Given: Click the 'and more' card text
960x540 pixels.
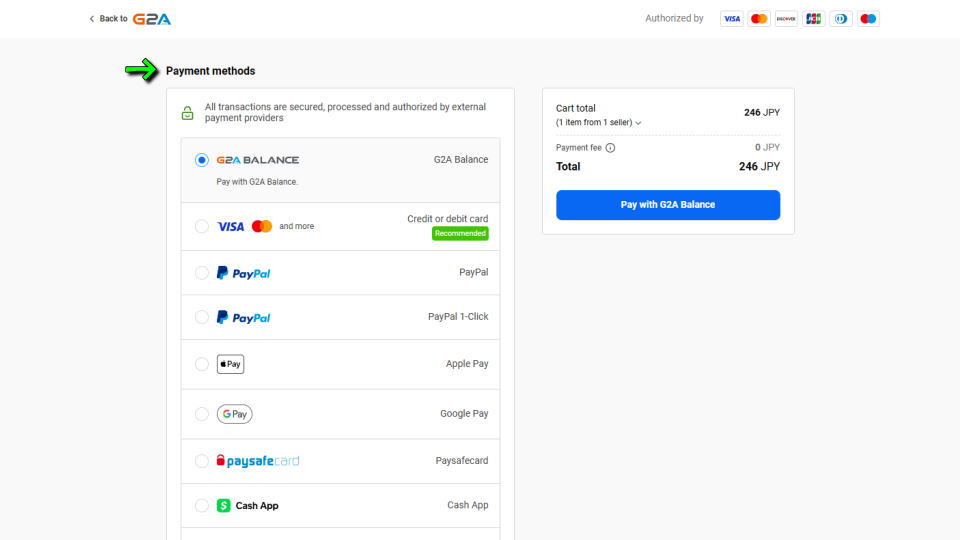Looking at the screenshot, I should tap(296, 226).
